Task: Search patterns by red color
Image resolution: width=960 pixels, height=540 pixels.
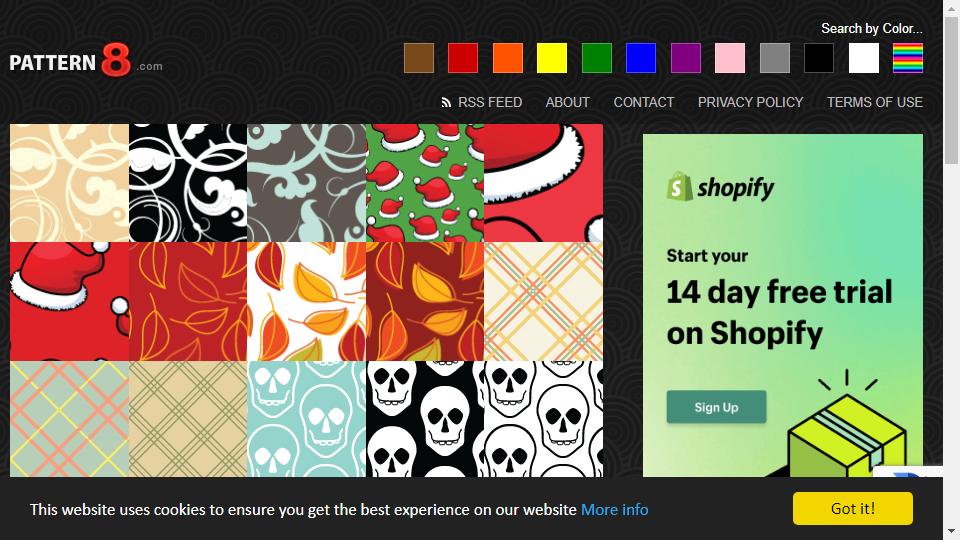Action: pyautogui.click(x=463, y=58)
